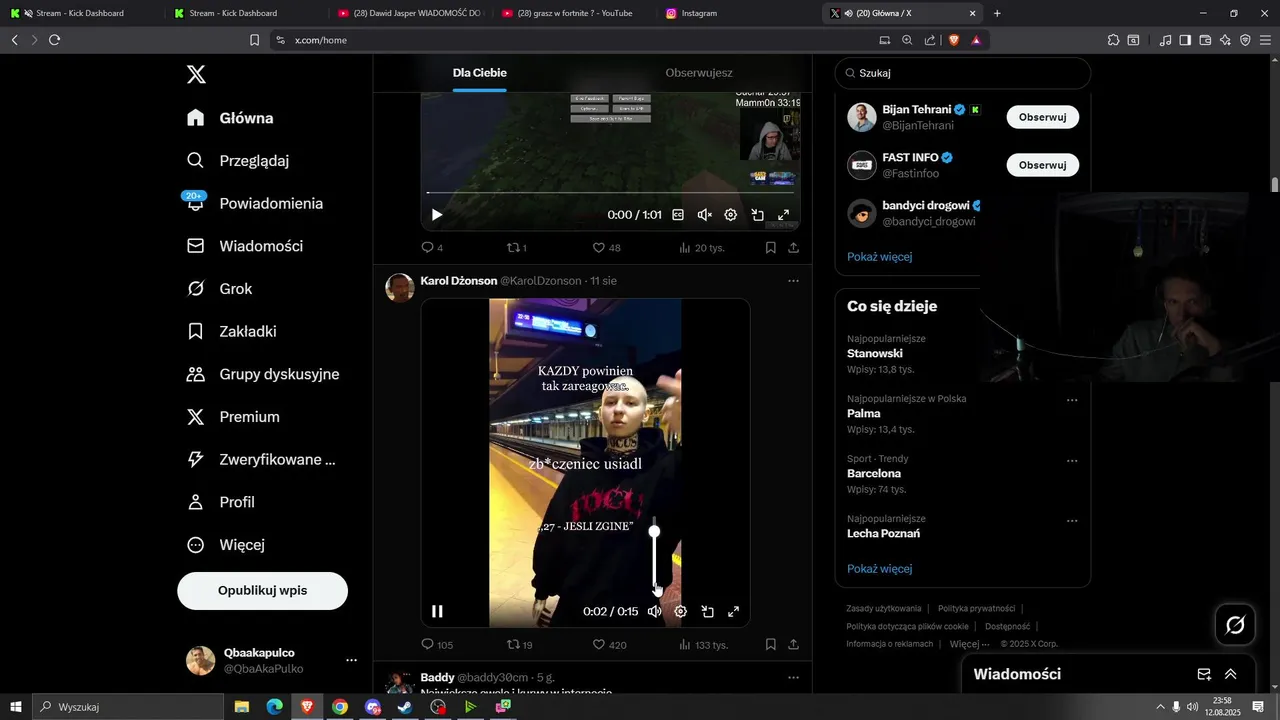1280x720 pixels.
Task: Open more options on Karol Dżonson's post
Action: tap(793, 281)
